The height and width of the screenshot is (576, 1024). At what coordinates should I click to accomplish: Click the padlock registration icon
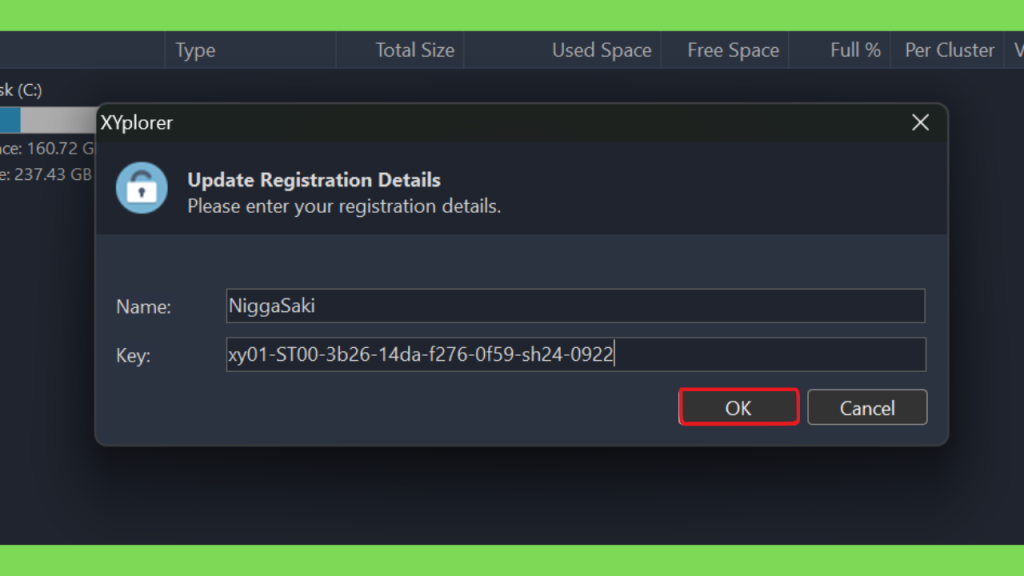click(142, 188)
